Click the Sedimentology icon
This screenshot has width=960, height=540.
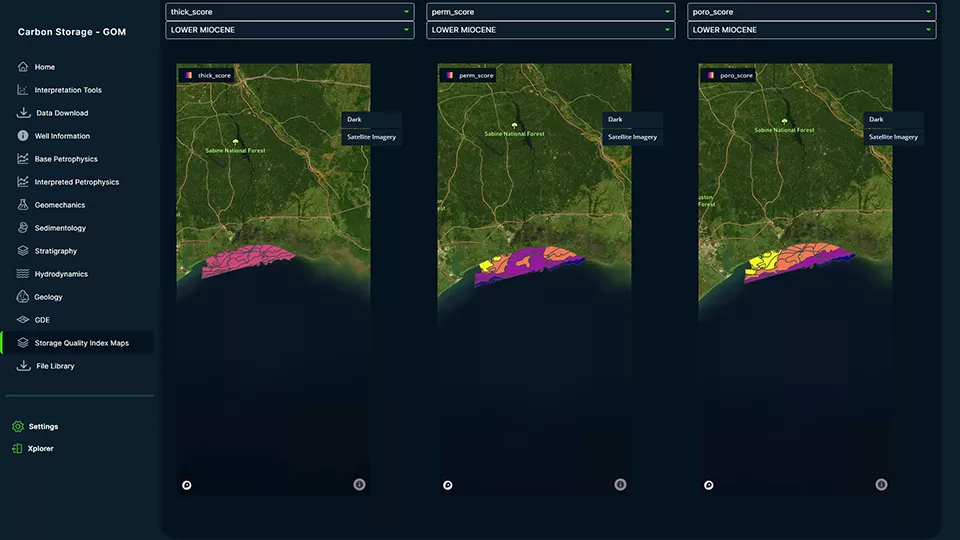tap(23, 228)
